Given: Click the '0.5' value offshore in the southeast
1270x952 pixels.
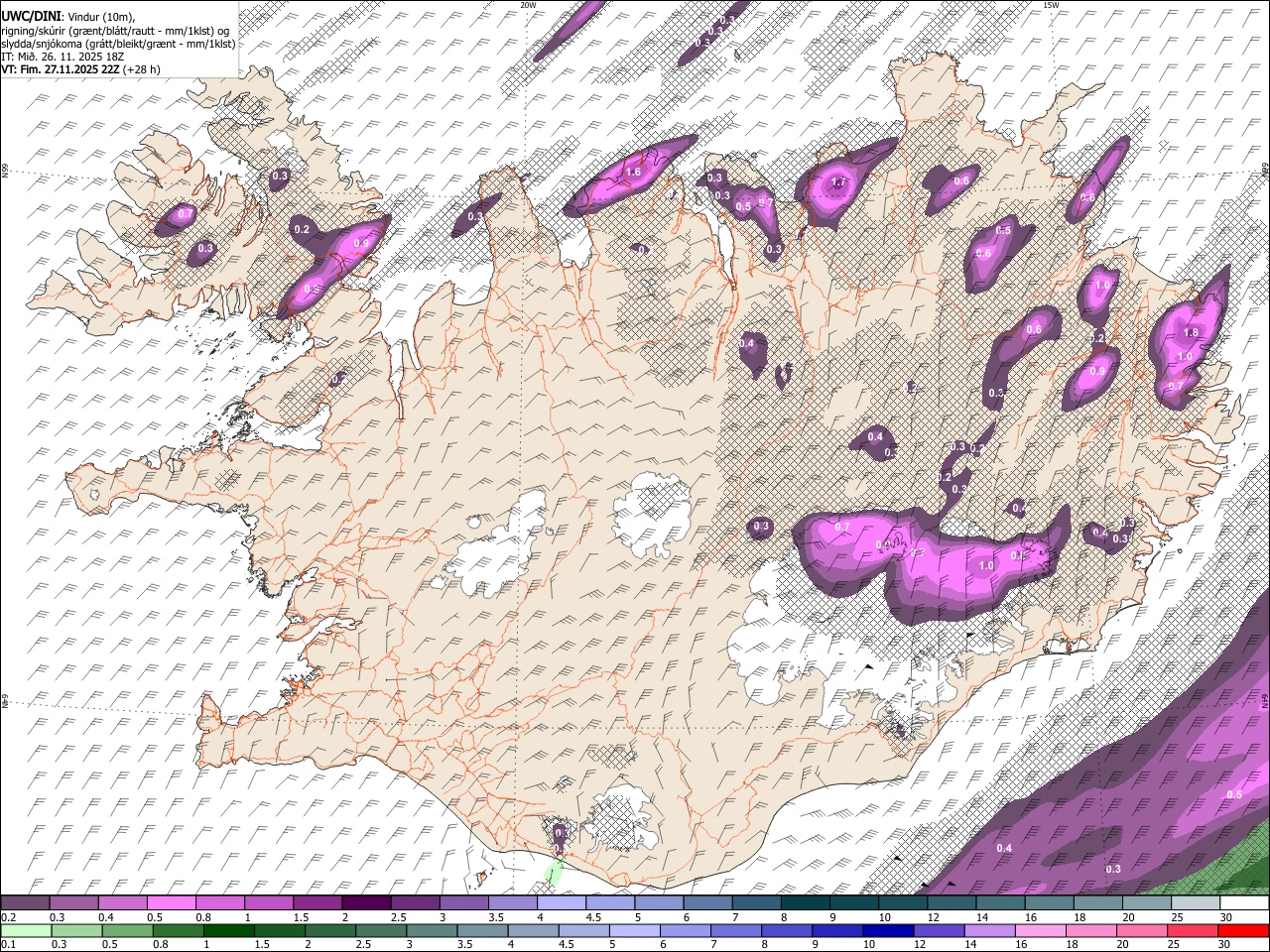Looking at the screenshot, I should tap(1234, 794).
